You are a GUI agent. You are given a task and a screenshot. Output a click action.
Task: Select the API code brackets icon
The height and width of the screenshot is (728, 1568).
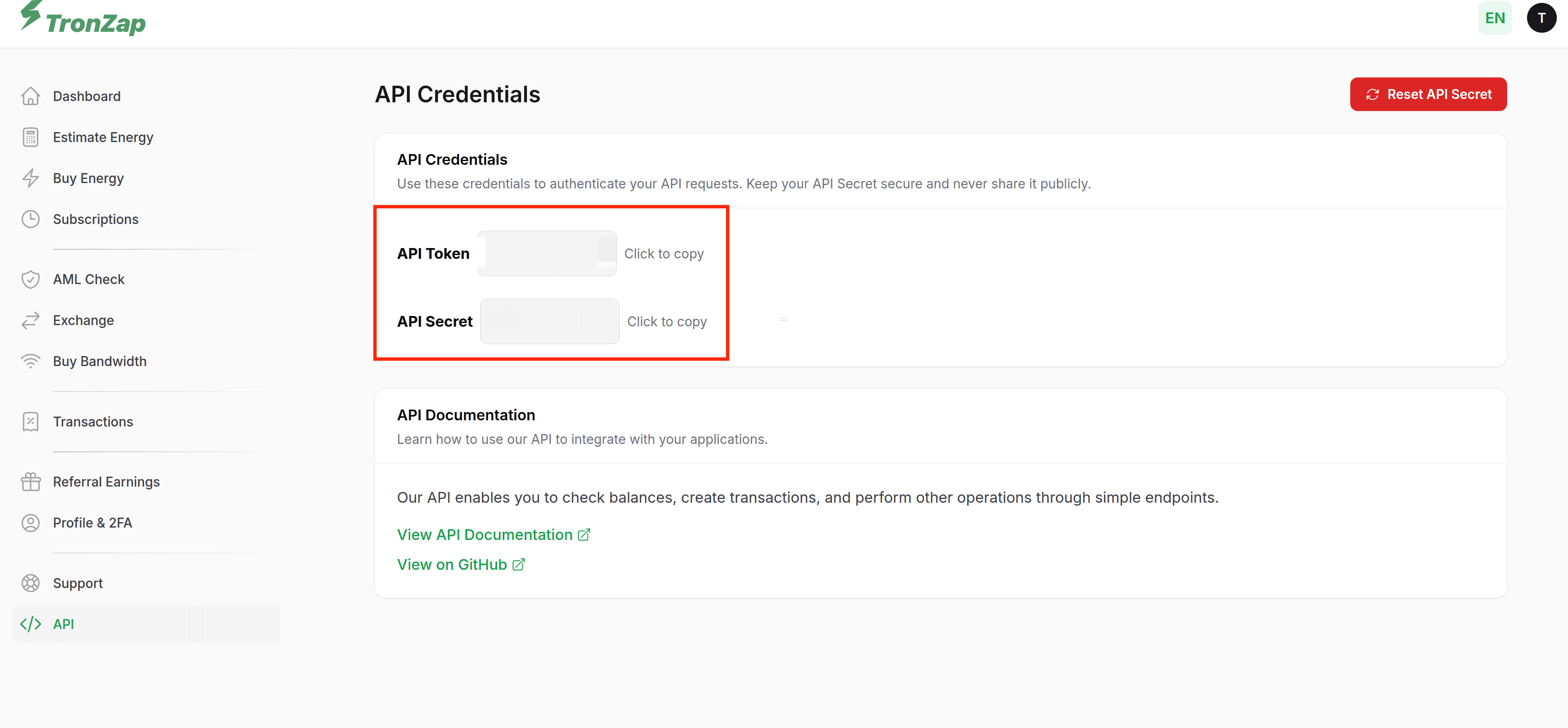pos(31,623)
